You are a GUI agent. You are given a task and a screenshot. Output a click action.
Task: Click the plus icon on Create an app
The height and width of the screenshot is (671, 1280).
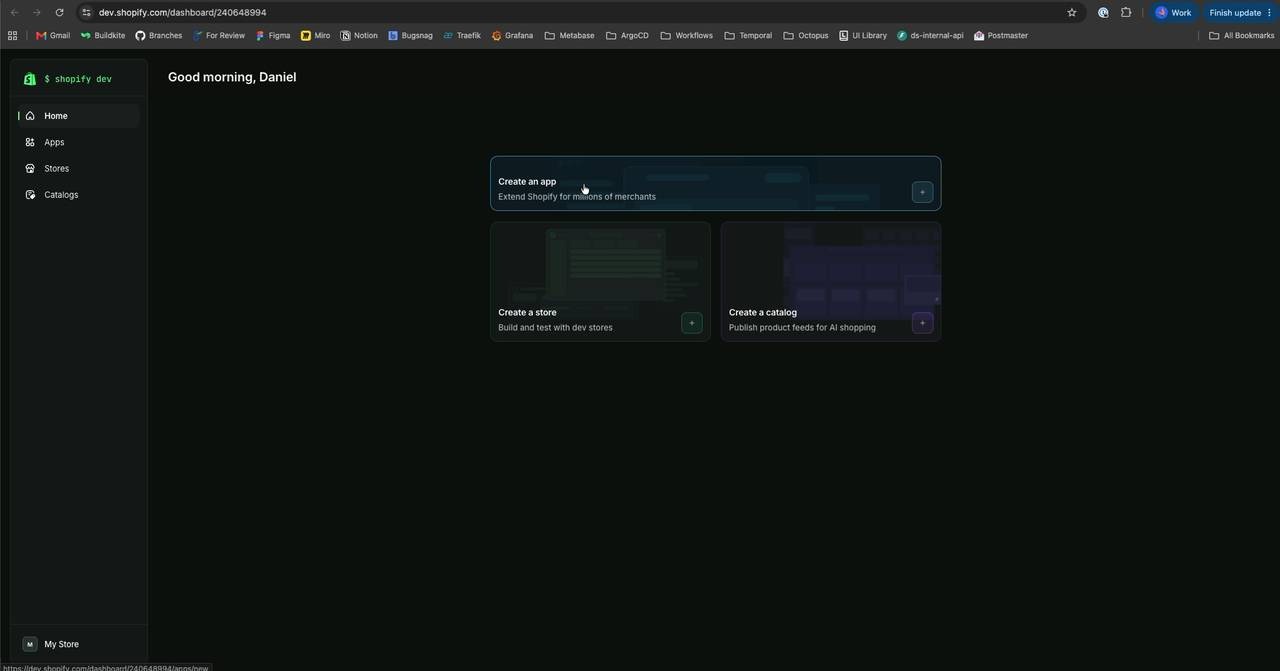click(x=922, y=192)
